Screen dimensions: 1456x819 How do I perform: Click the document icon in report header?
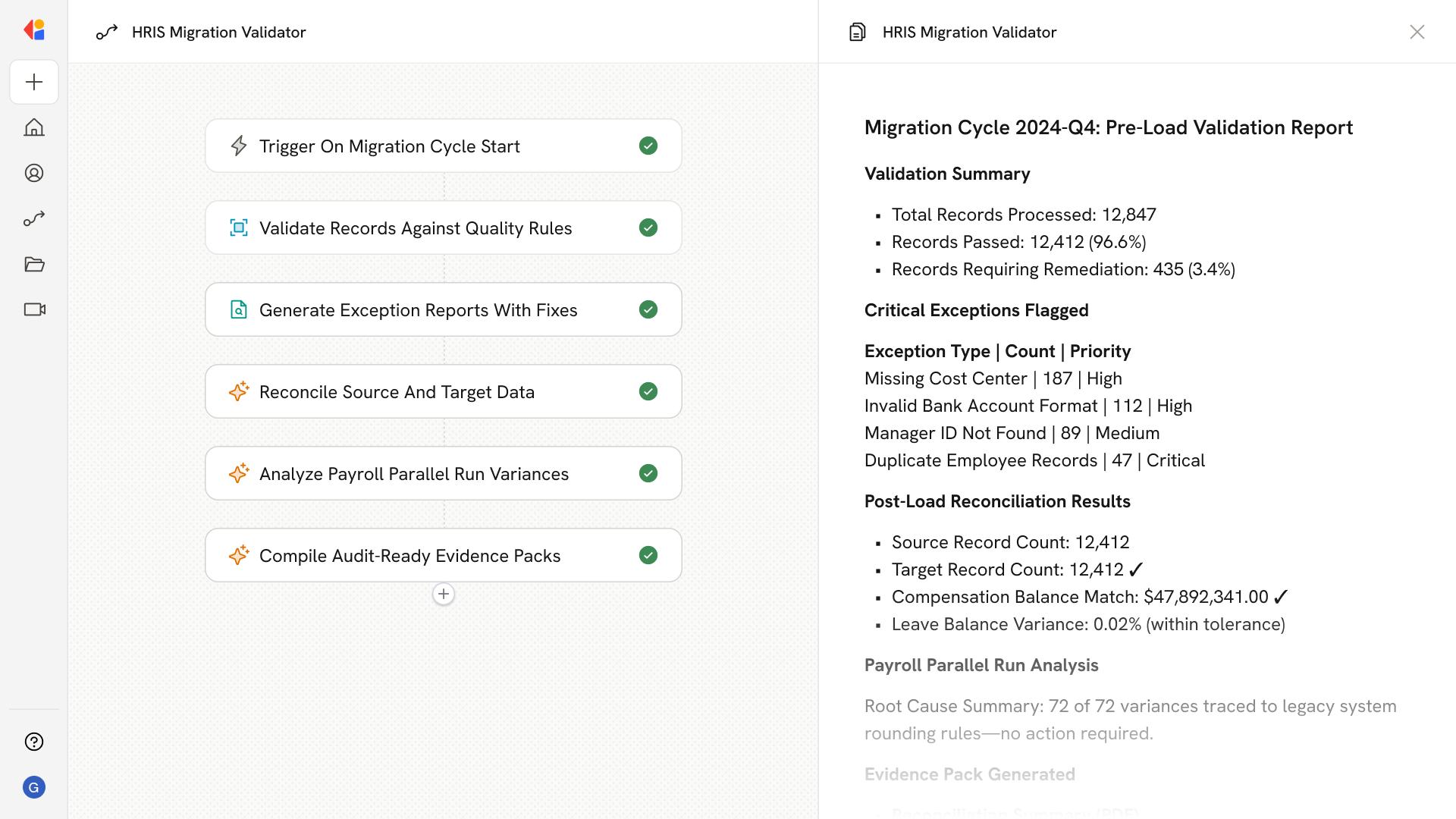point(857,32)
